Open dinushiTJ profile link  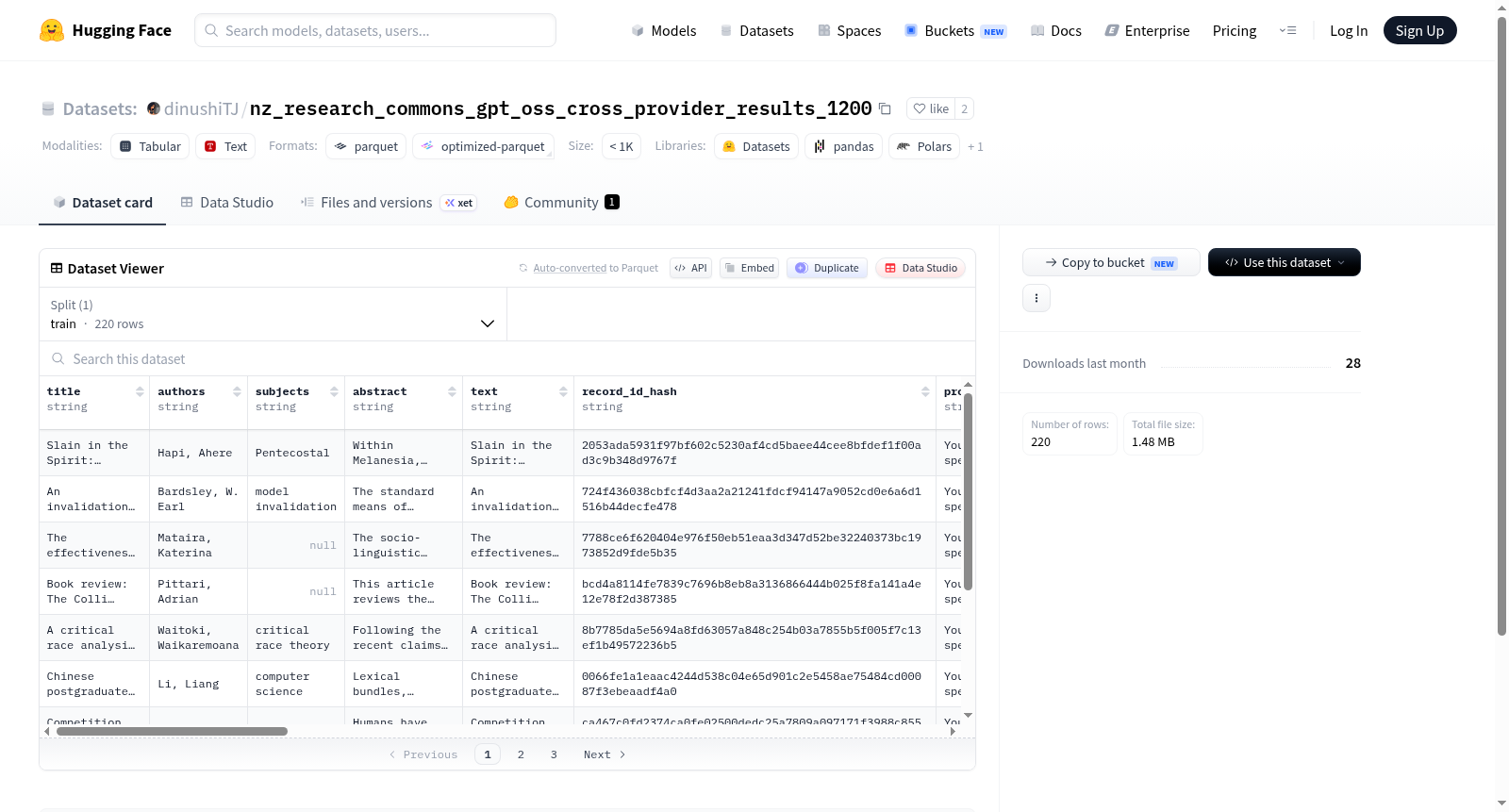click(x=201, y=108)
